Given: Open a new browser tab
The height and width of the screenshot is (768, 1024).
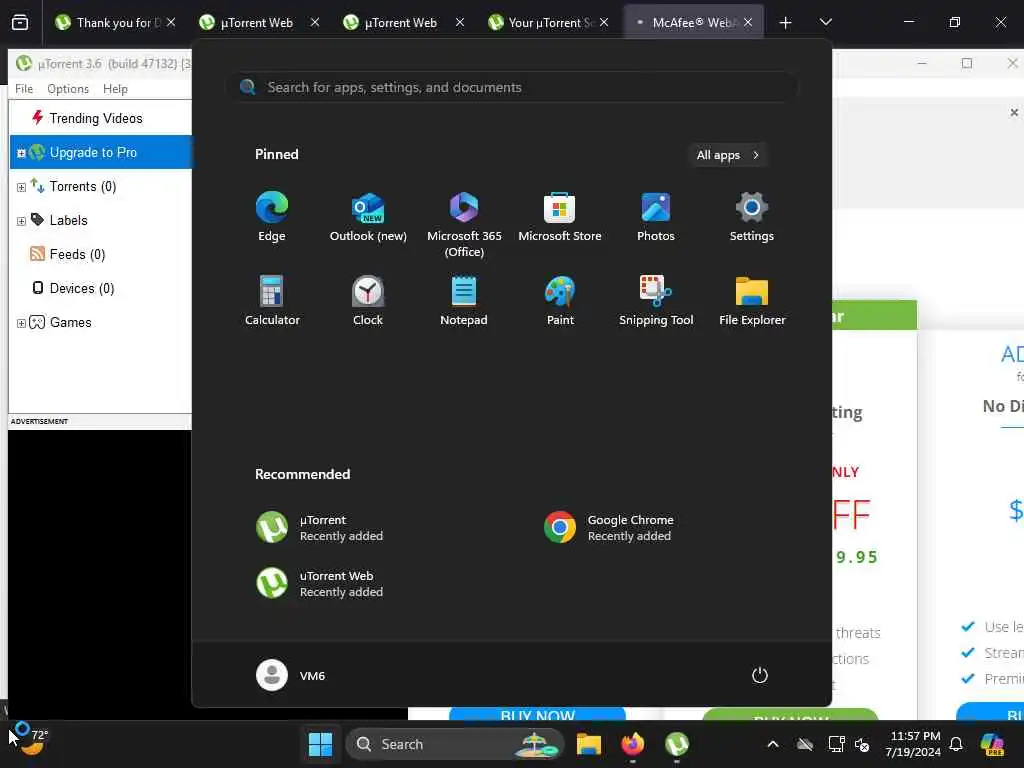Looking at the screenshot, I should (x=785, y=23).
